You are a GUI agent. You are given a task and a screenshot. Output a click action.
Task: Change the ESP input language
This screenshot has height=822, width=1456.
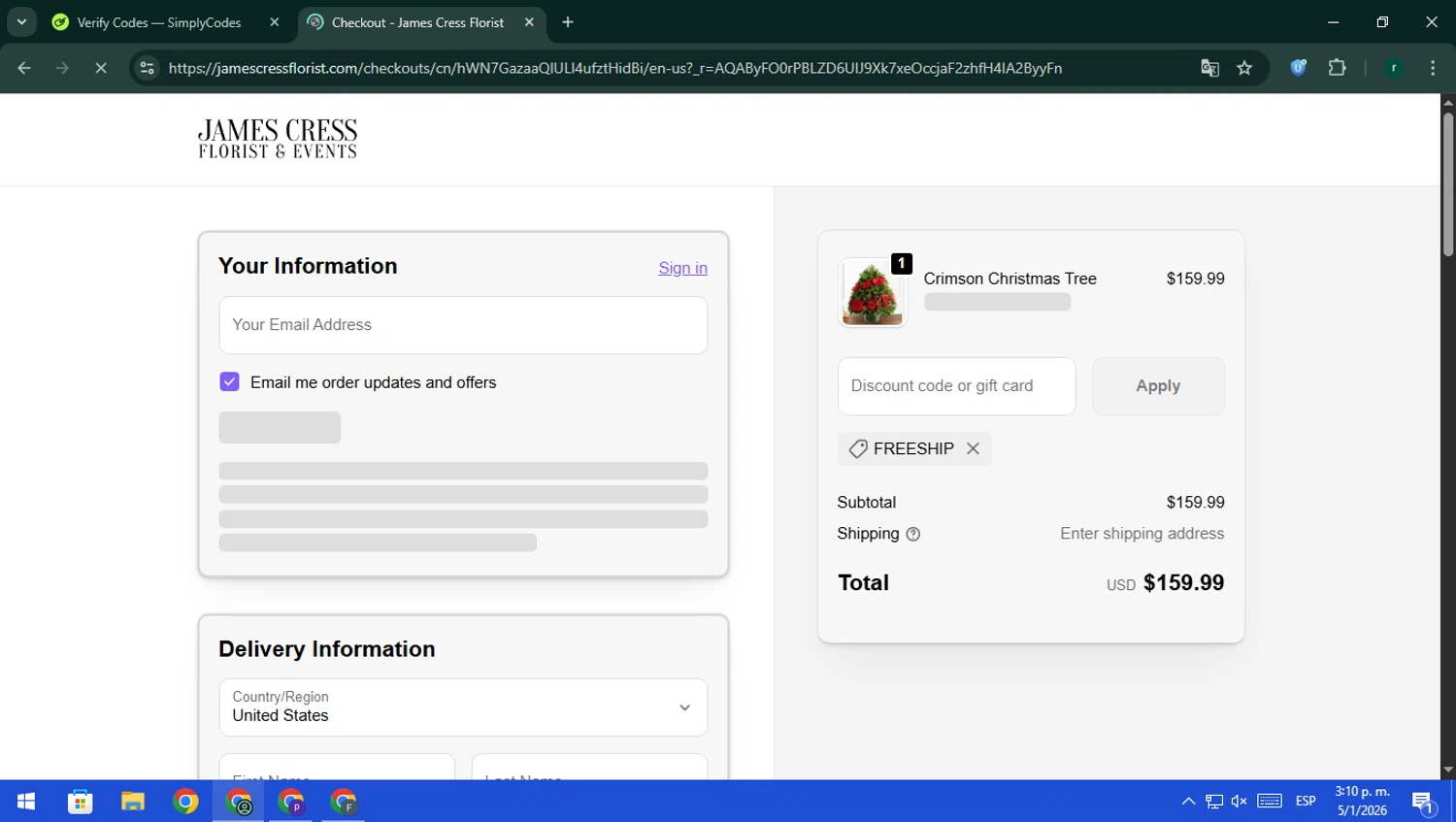pyautogui.click(x=1306, y=802)
